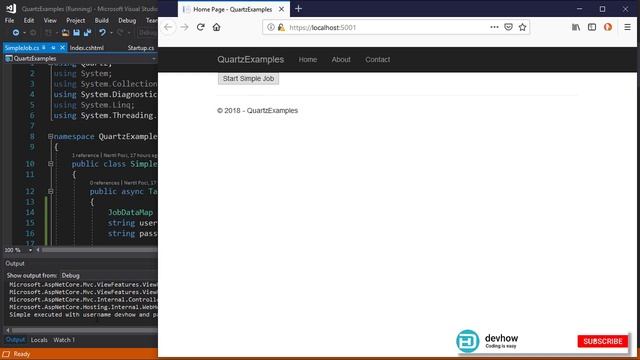
Task: Open View menu in Visual Studio
Action: [50, 20]
